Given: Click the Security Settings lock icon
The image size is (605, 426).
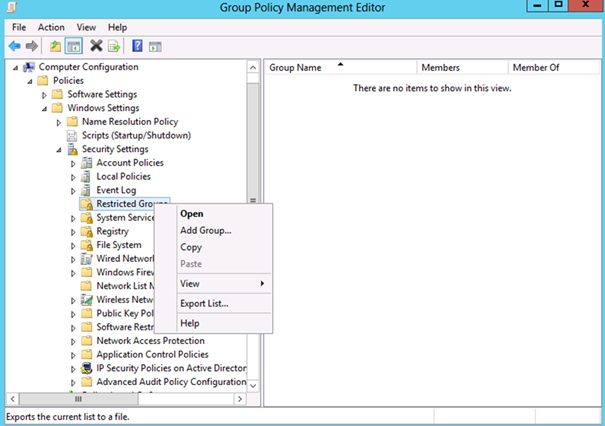Looking at the screenshot, I should click(72, 149).
